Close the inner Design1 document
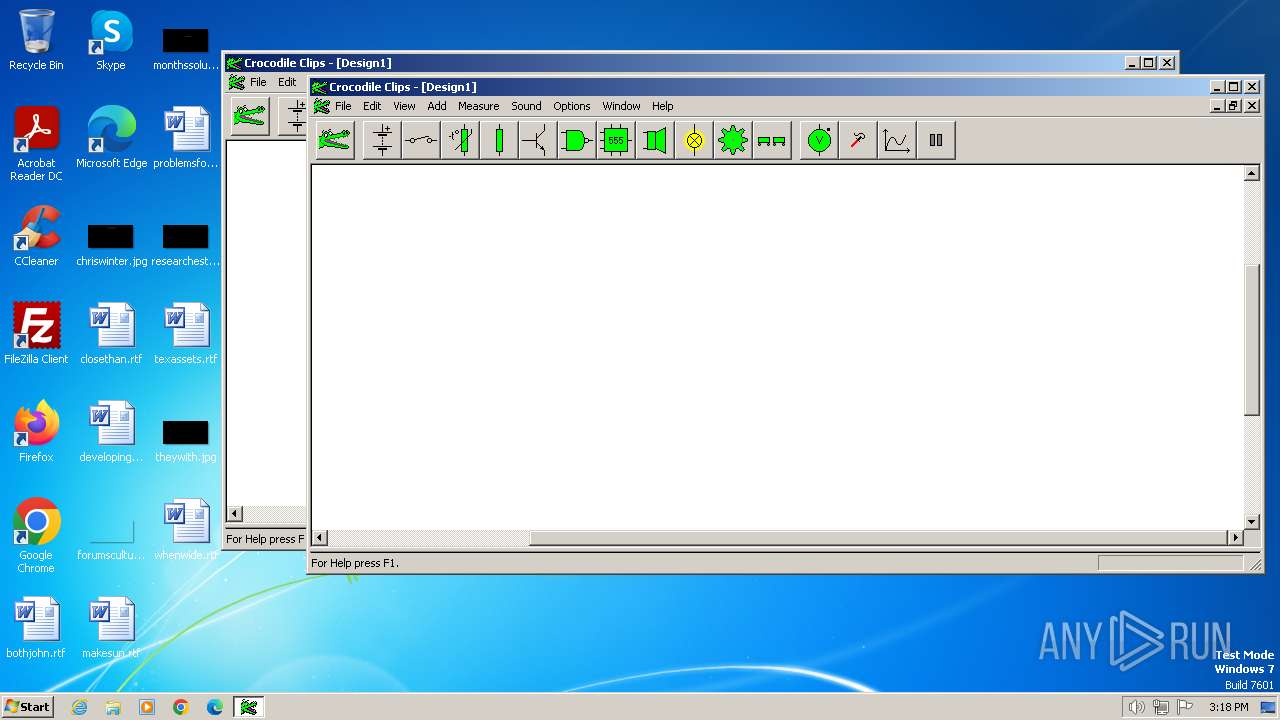Image resolution: width=1280 pixels, height=720 pixels. [1251, 106]
